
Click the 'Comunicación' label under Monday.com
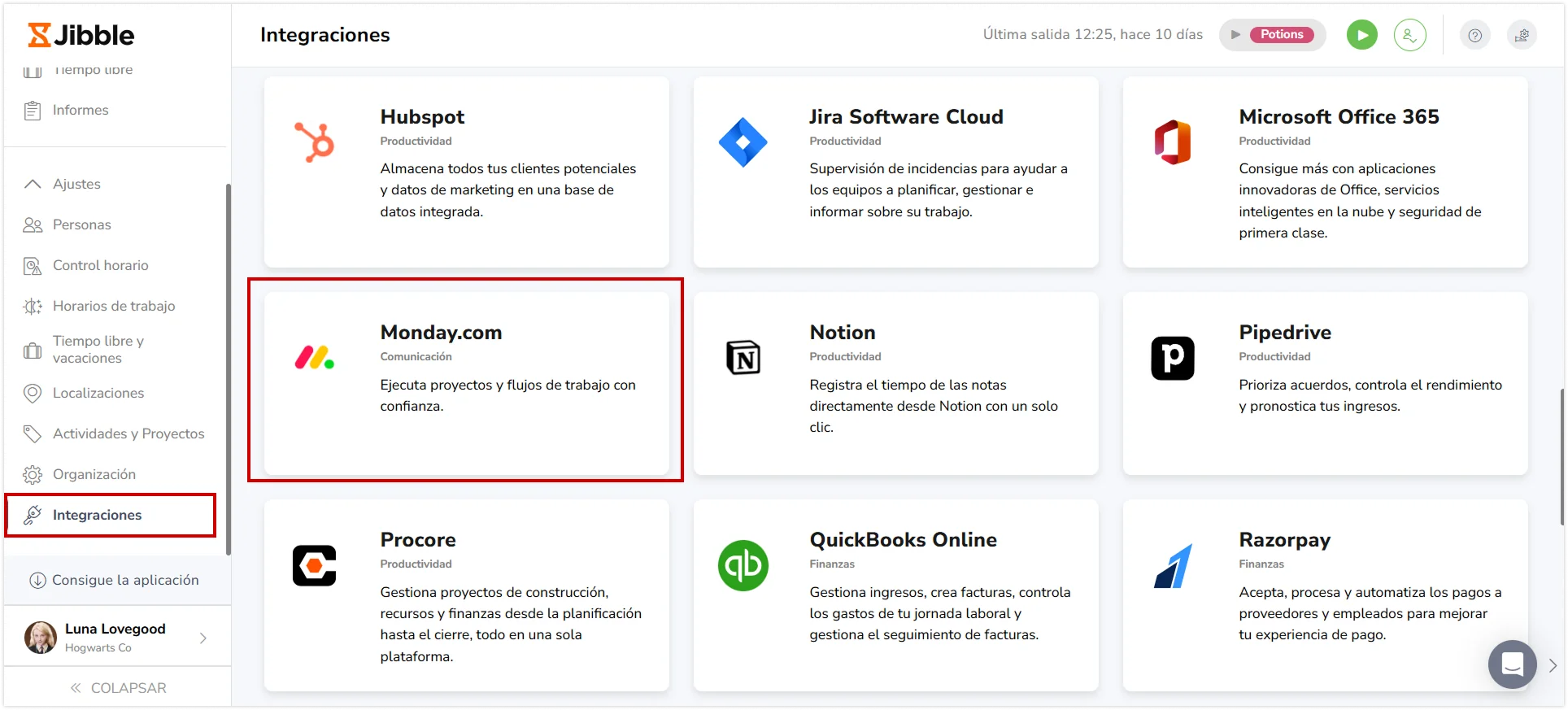(x=416, y=357)
